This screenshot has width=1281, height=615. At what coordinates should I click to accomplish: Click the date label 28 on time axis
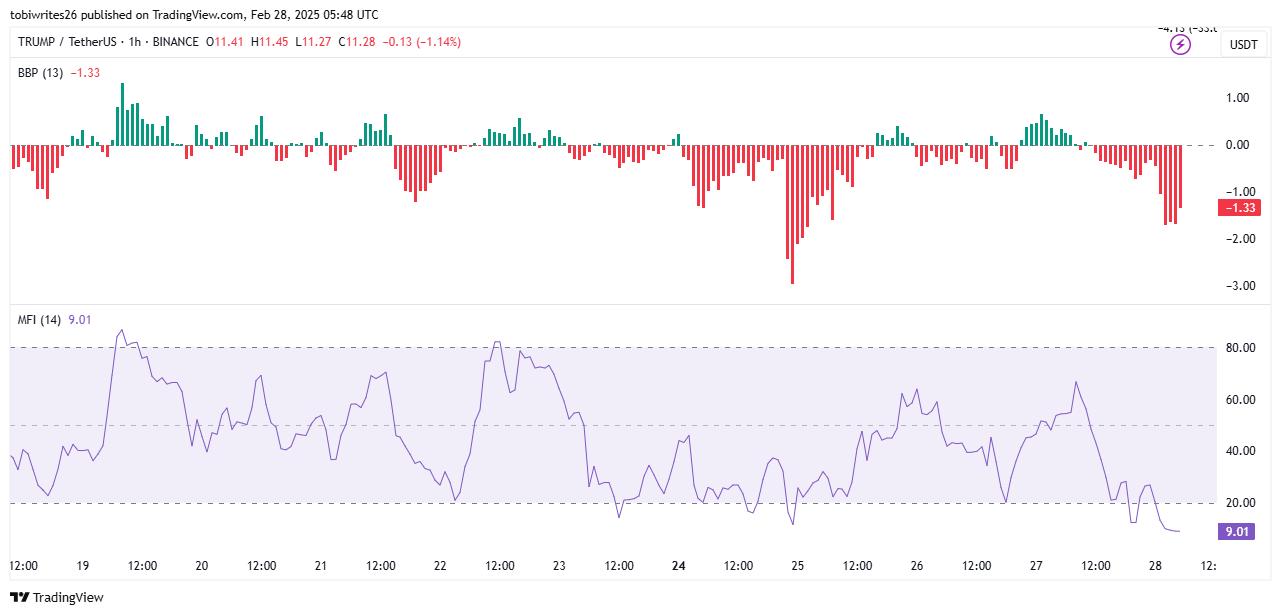click(1155, 566)
